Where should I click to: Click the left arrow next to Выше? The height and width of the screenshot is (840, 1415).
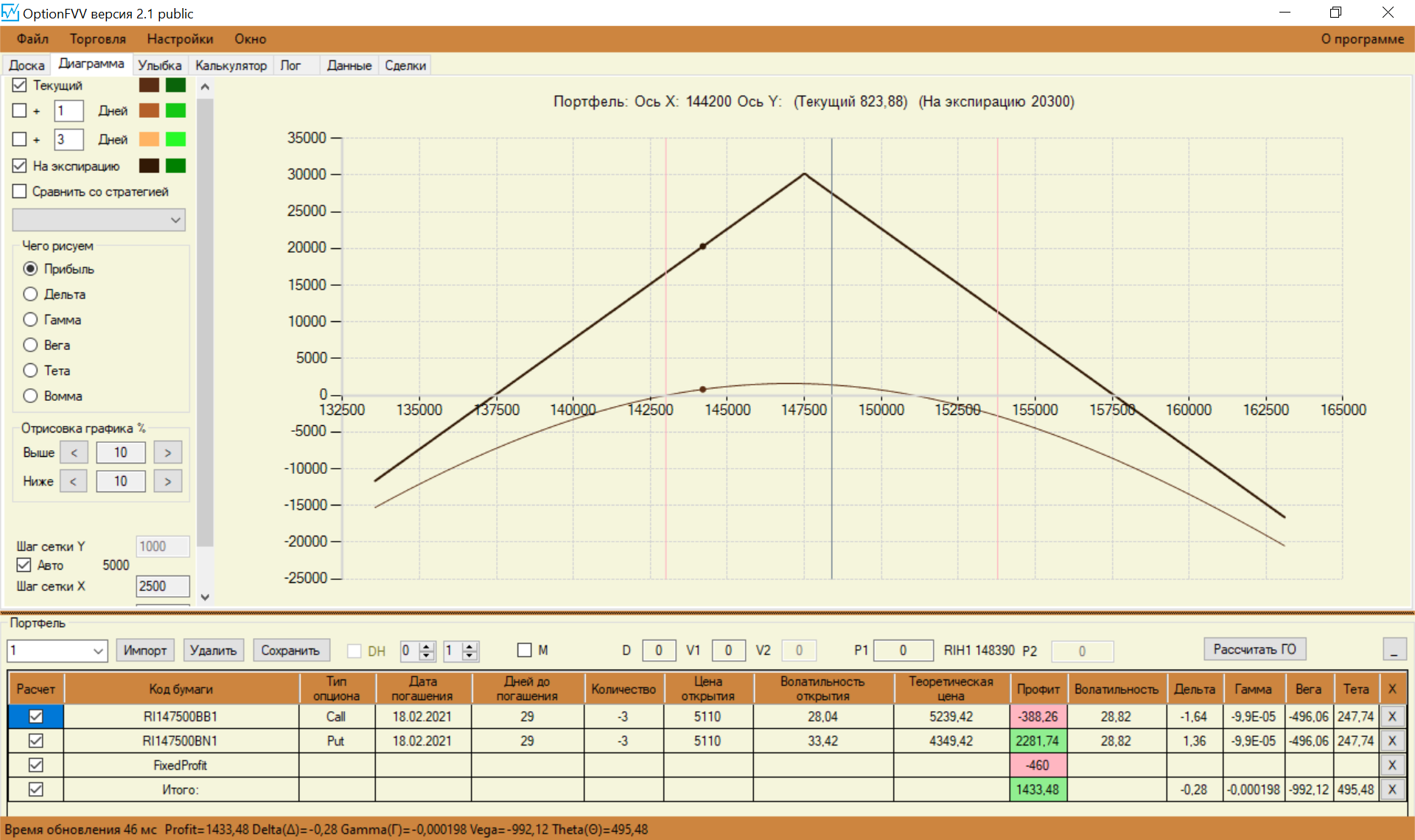74,452
